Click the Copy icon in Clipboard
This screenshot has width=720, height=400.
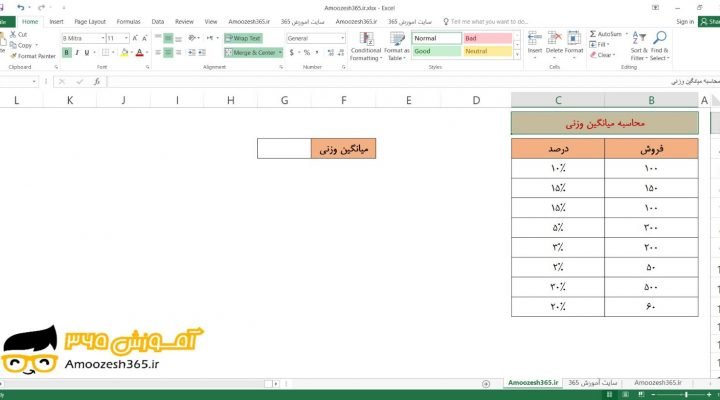point(13,45)
